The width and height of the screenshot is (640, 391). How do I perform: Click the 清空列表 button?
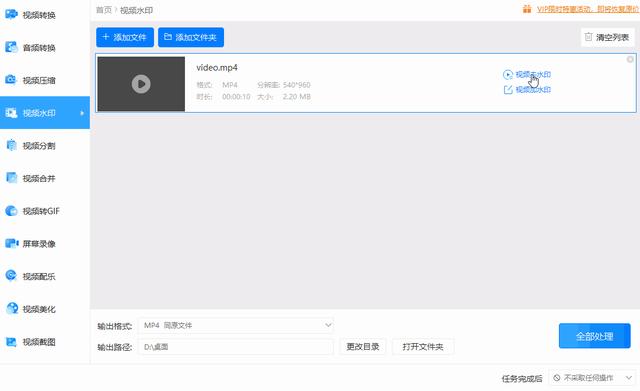coord(607,37)
